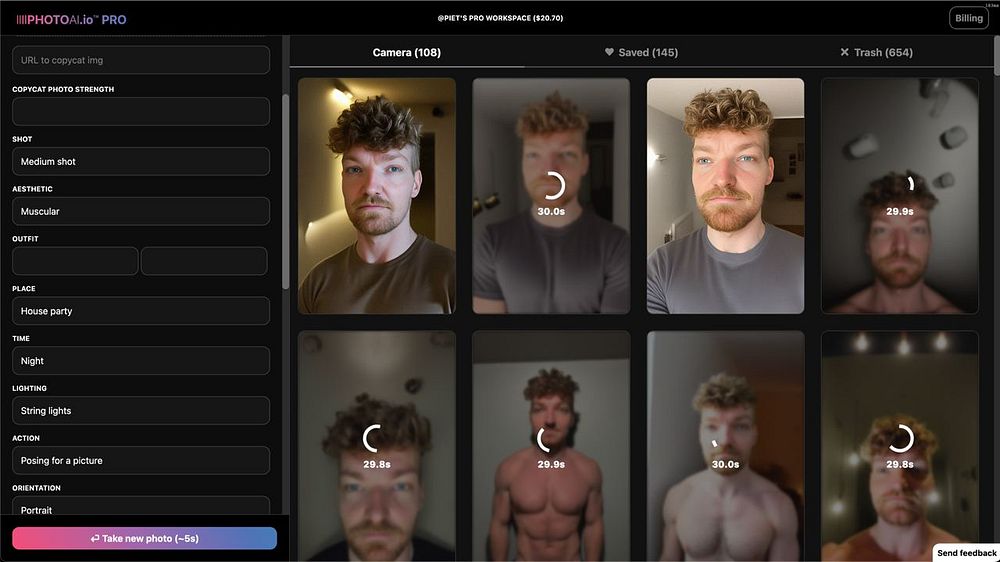Screen dimensions: 1000x562
Task: Open the Orientation dropdown showing Portrait
Action: 141,506
